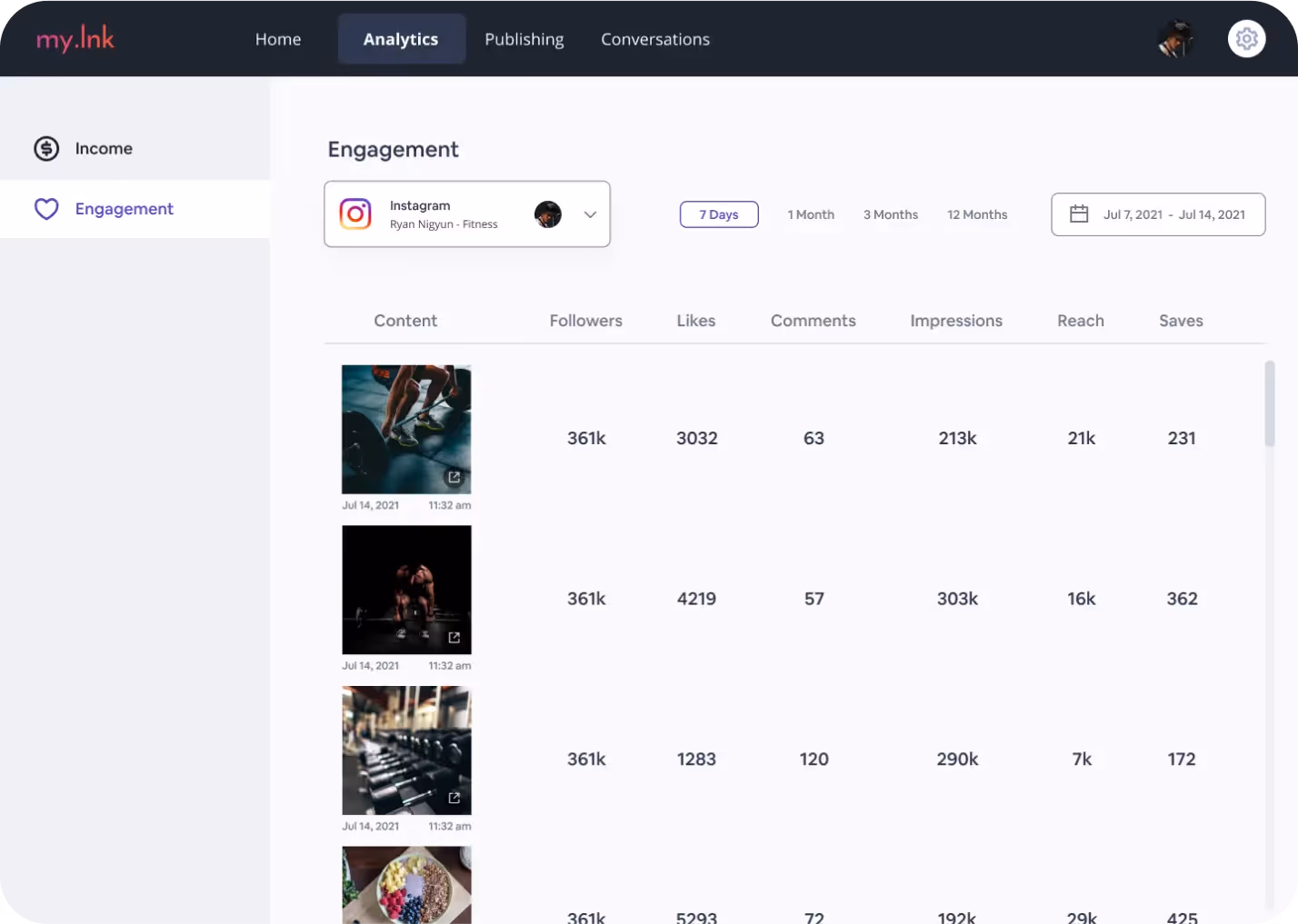Click the Comments column header
The width and height of the screenshot is (1298, 924).
(814, 321)
